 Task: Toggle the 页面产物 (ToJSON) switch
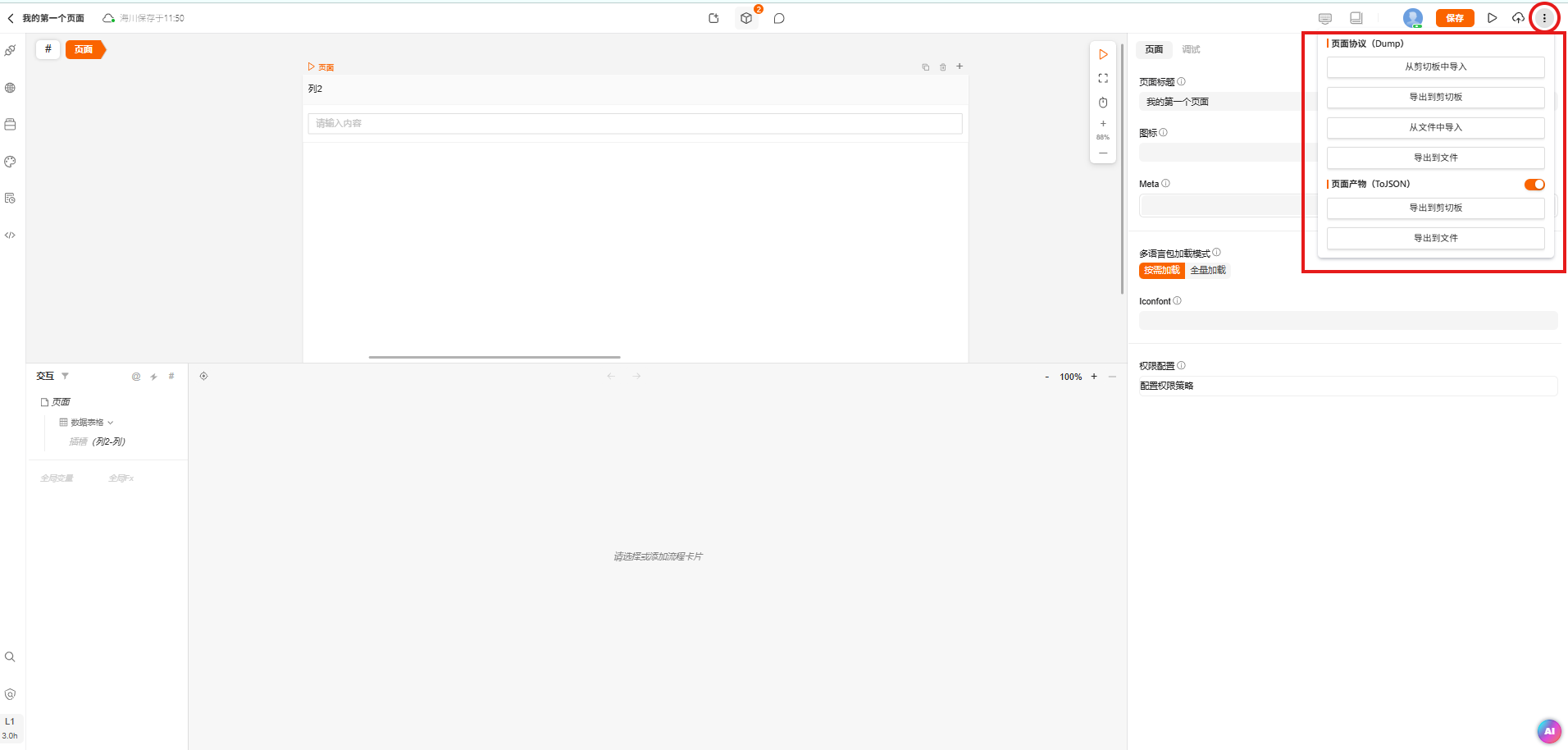(x=1534, y=185)
